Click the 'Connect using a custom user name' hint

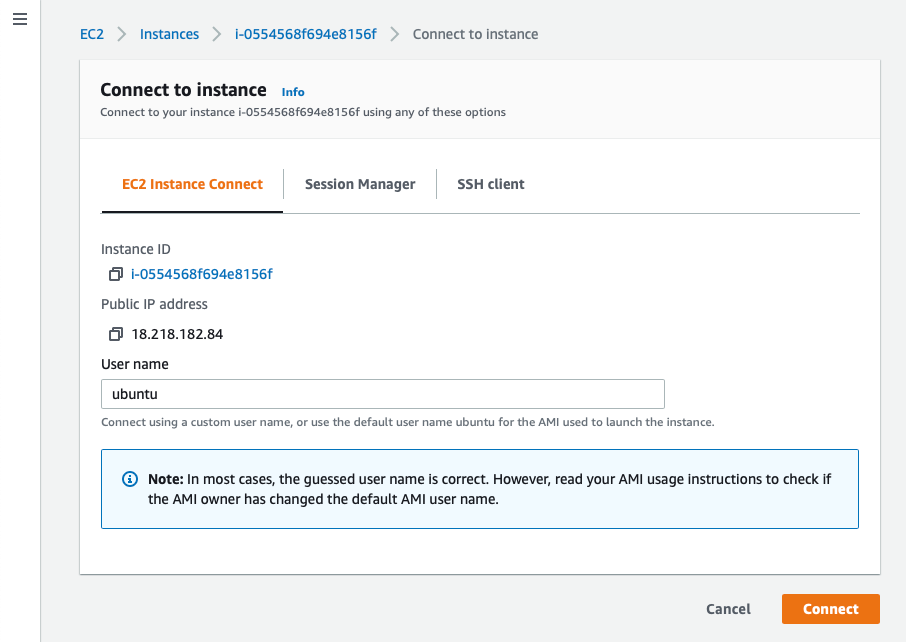pyautogui.click(x=407, y=422)
